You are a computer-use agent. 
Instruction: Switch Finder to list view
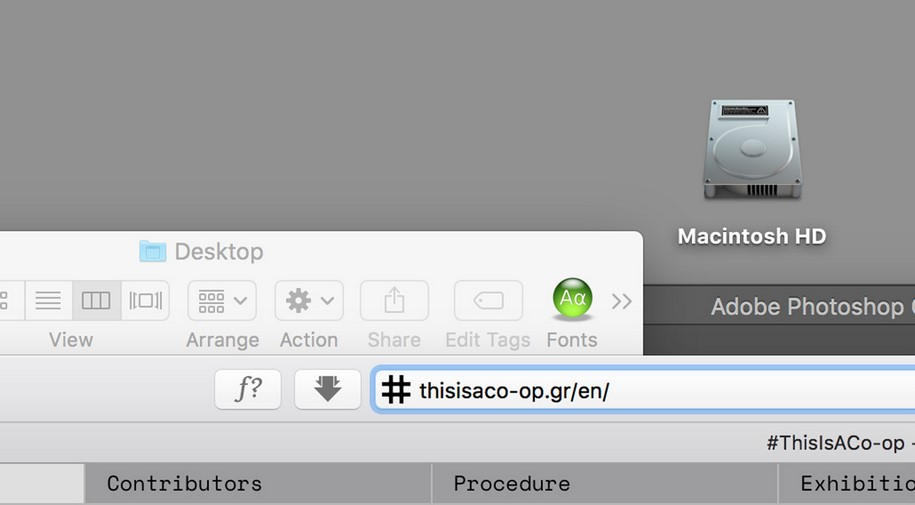(x=48, y=300)
